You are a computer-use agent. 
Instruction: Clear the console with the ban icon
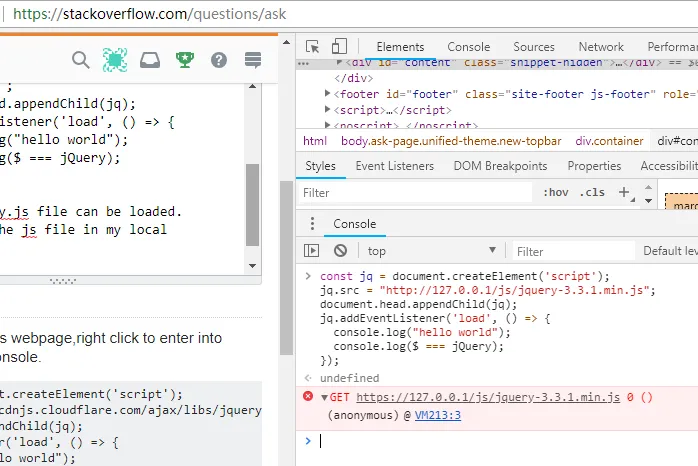[341, 251]
